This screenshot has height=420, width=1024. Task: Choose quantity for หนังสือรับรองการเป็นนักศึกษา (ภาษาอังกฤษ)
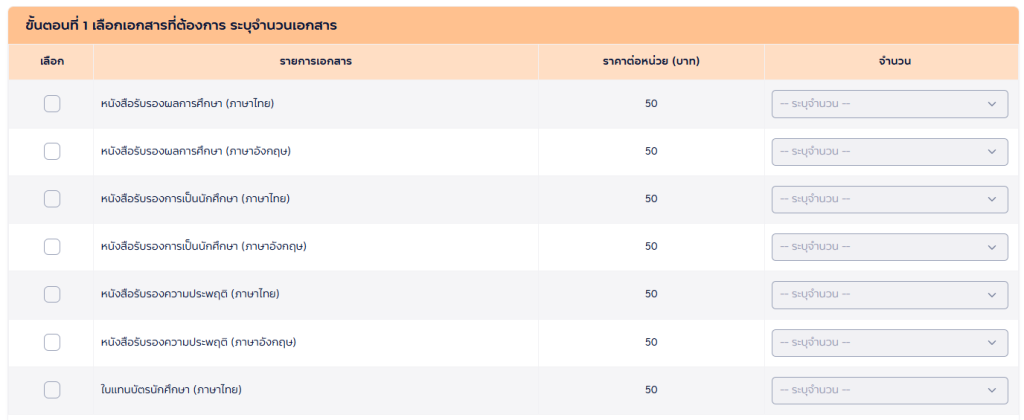click(x=889, y=247)
